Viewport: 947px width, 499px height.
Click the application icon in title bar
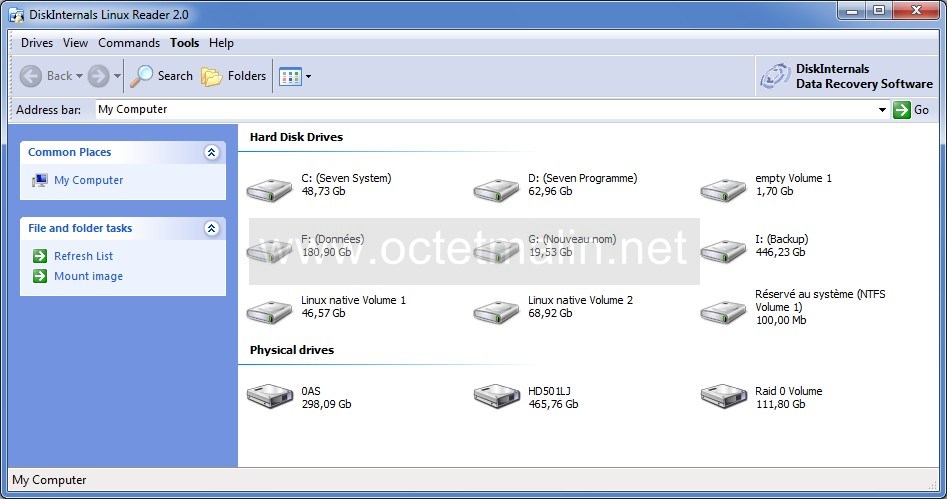pyautogui.click(x=16, y=15)
